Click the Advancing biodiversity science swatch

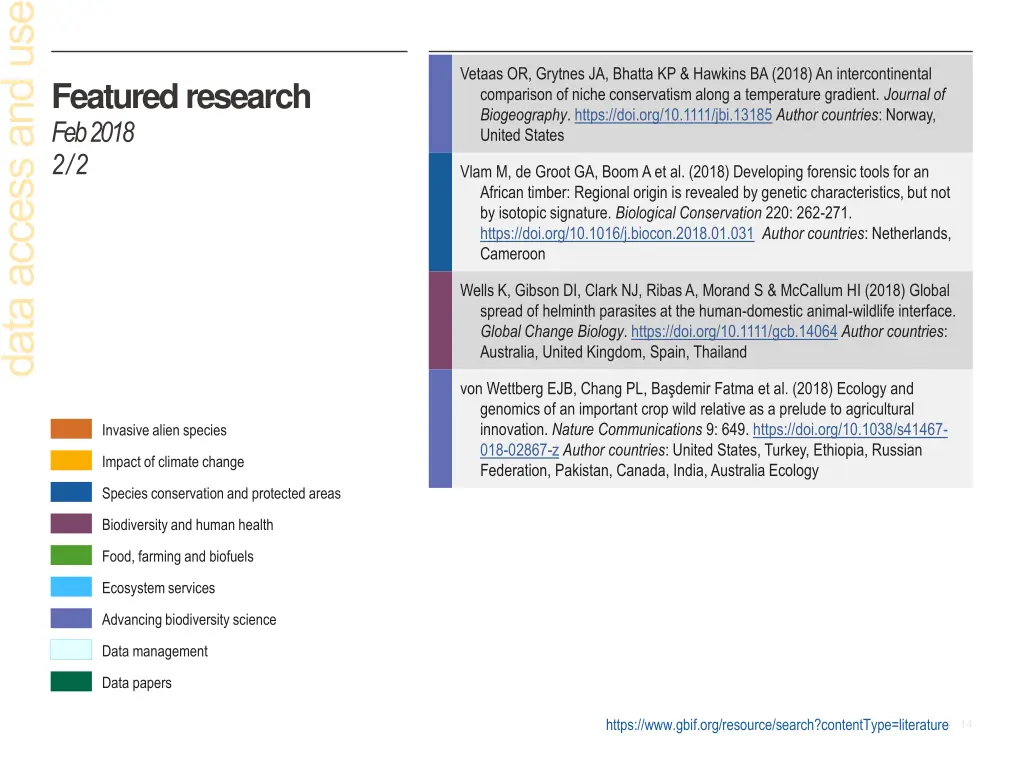point(71,618)
